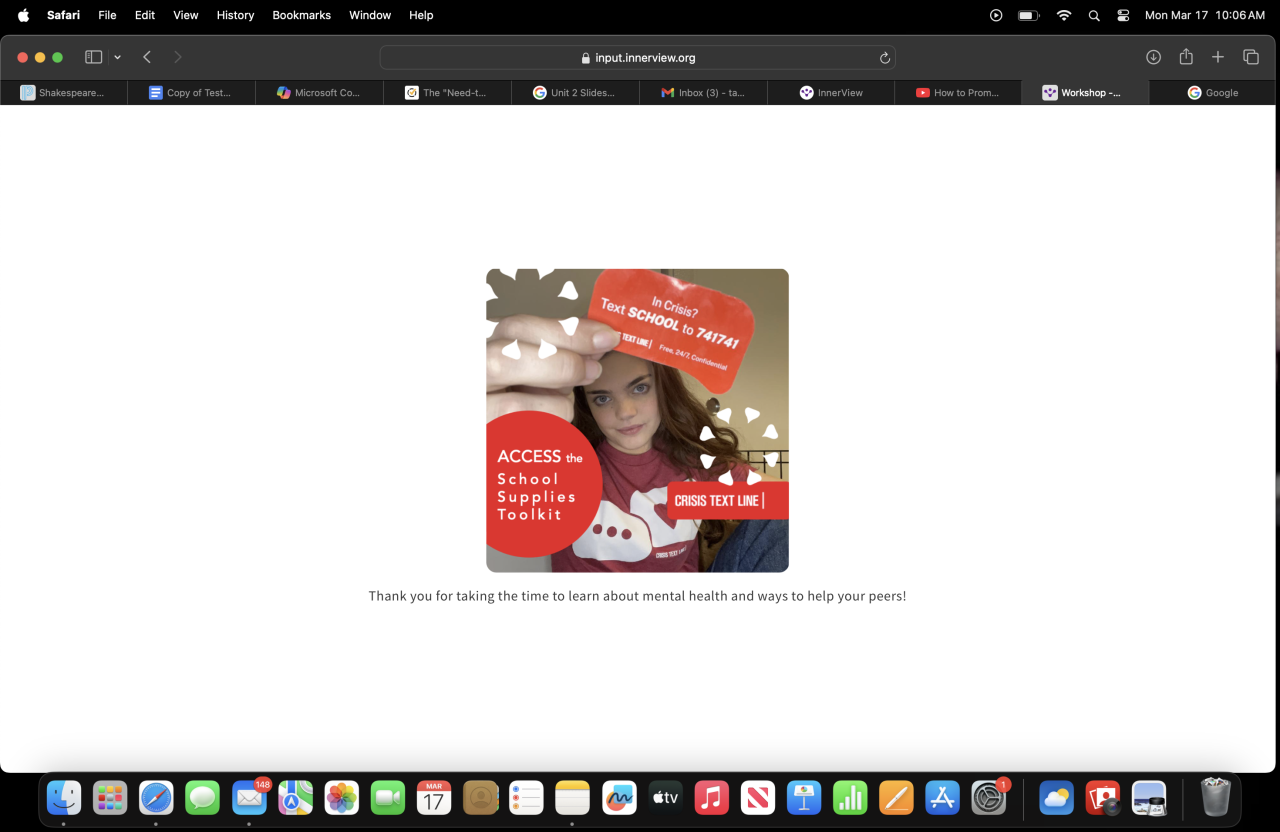The height and width of the screenshot is (832, 1280).
Task: Launch Music from the Dock
Action: pos(711,798)
